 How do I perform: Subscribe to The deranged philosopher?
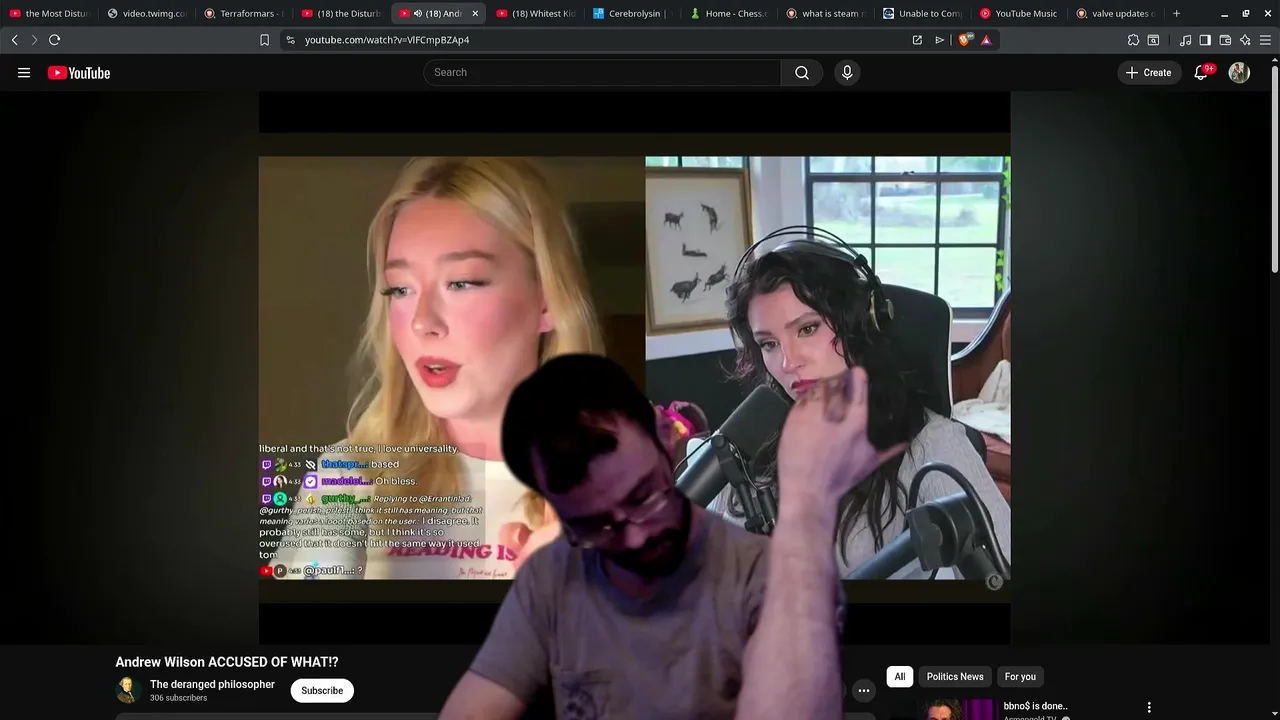[322, 691]
